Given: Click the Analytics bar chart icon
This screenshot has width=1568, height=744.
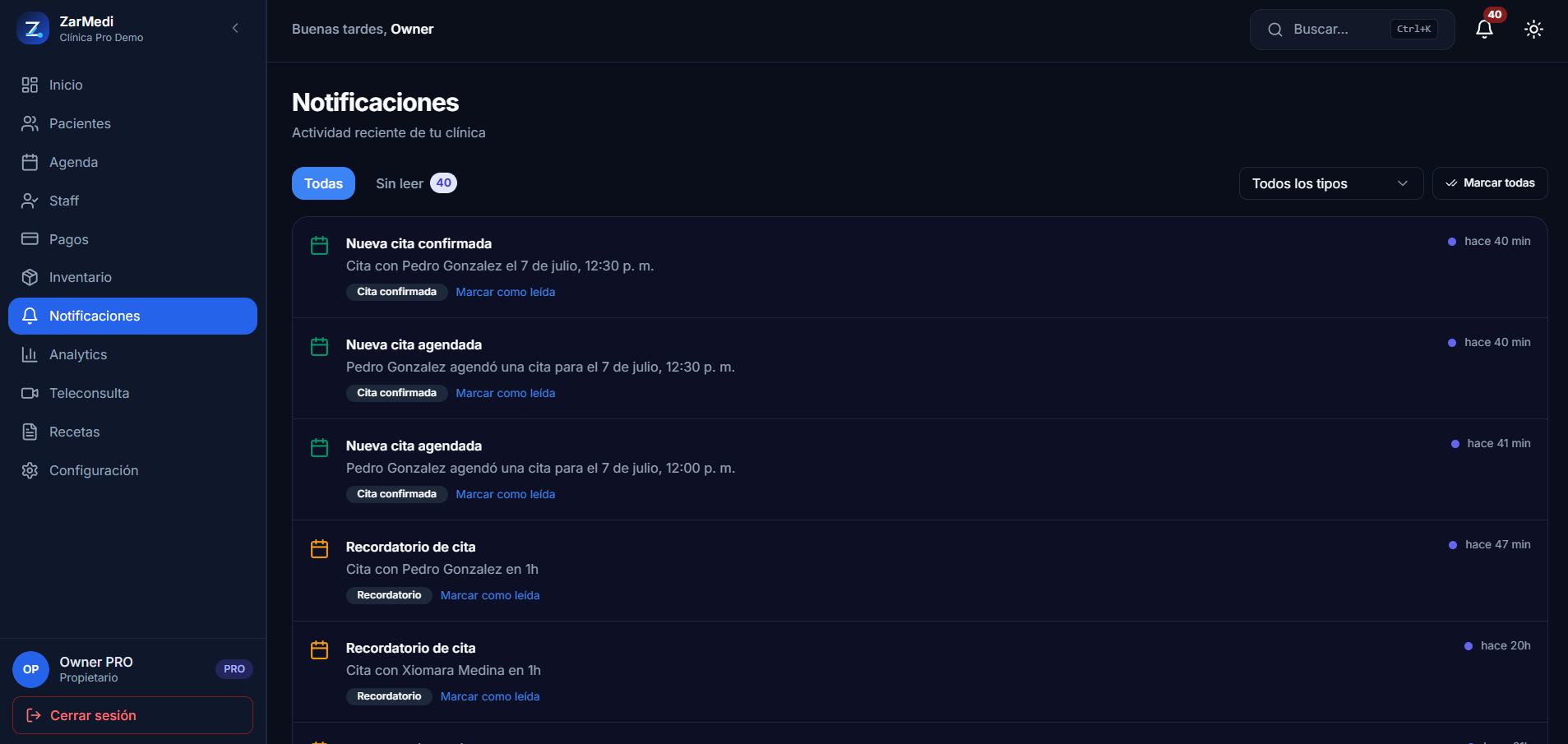Looking at the screenshot, I should pyautogui.click(x=30, y=354).
